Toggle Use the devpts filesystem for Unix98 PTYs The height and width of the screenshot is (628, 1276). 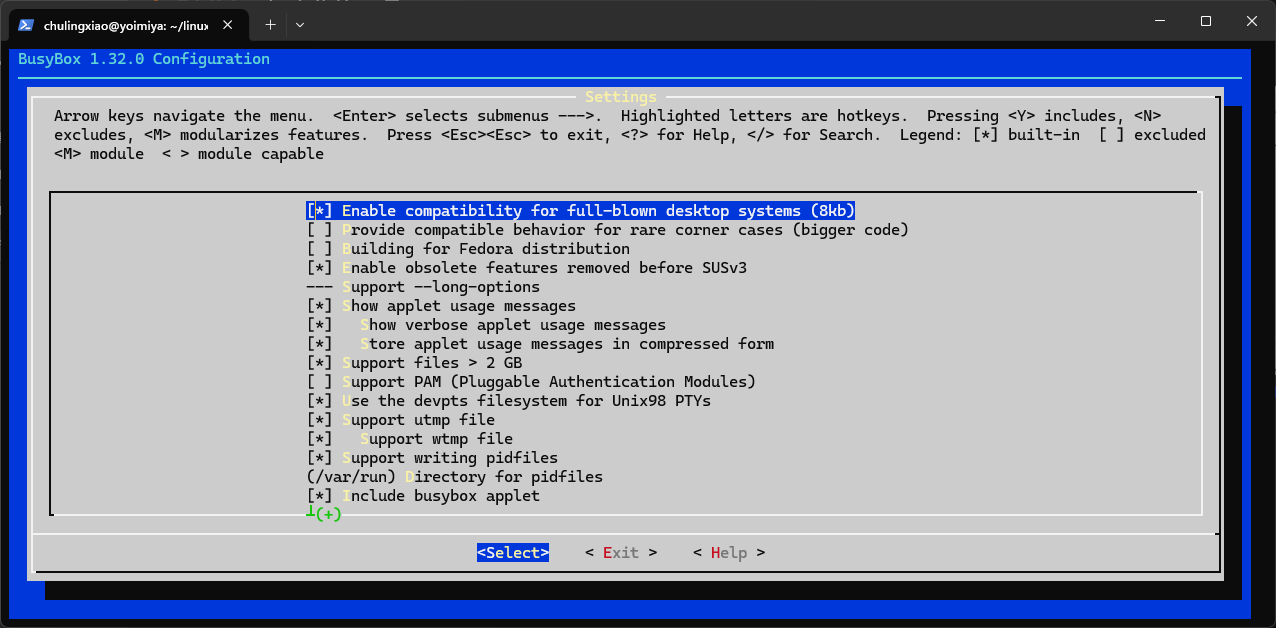[509, 401]
